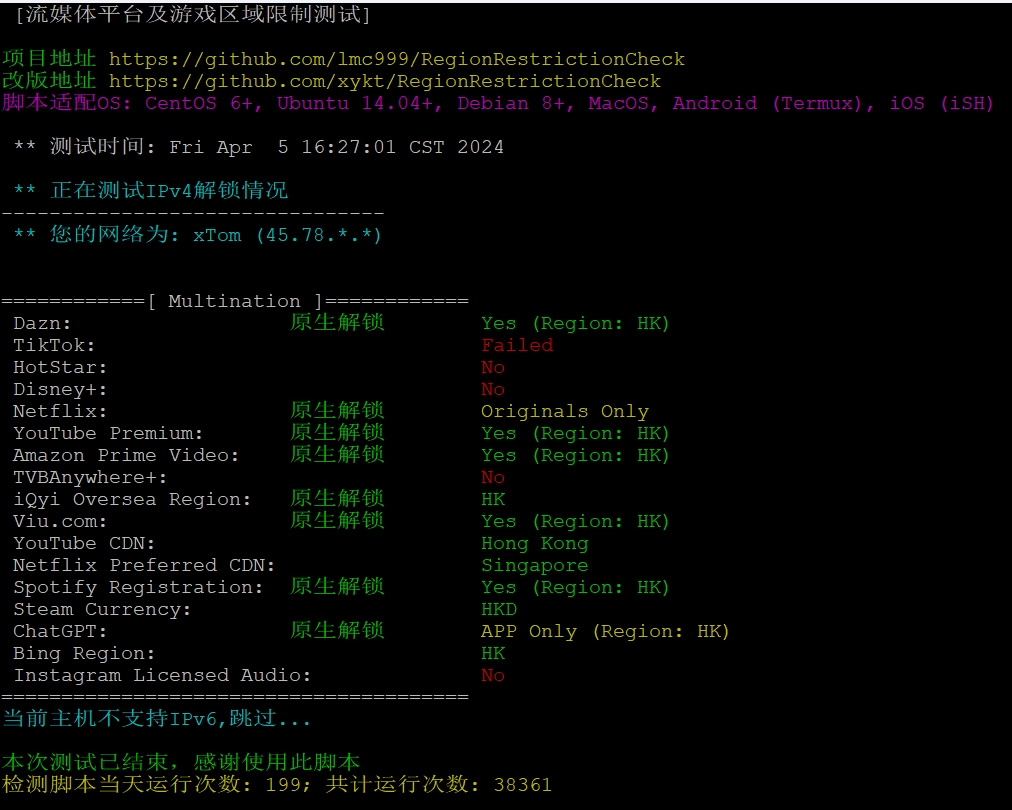Viewport: 1012px width, 810px height.
Task: Click 原生解锁 in the Dazn row
Action: pos(337,323)
